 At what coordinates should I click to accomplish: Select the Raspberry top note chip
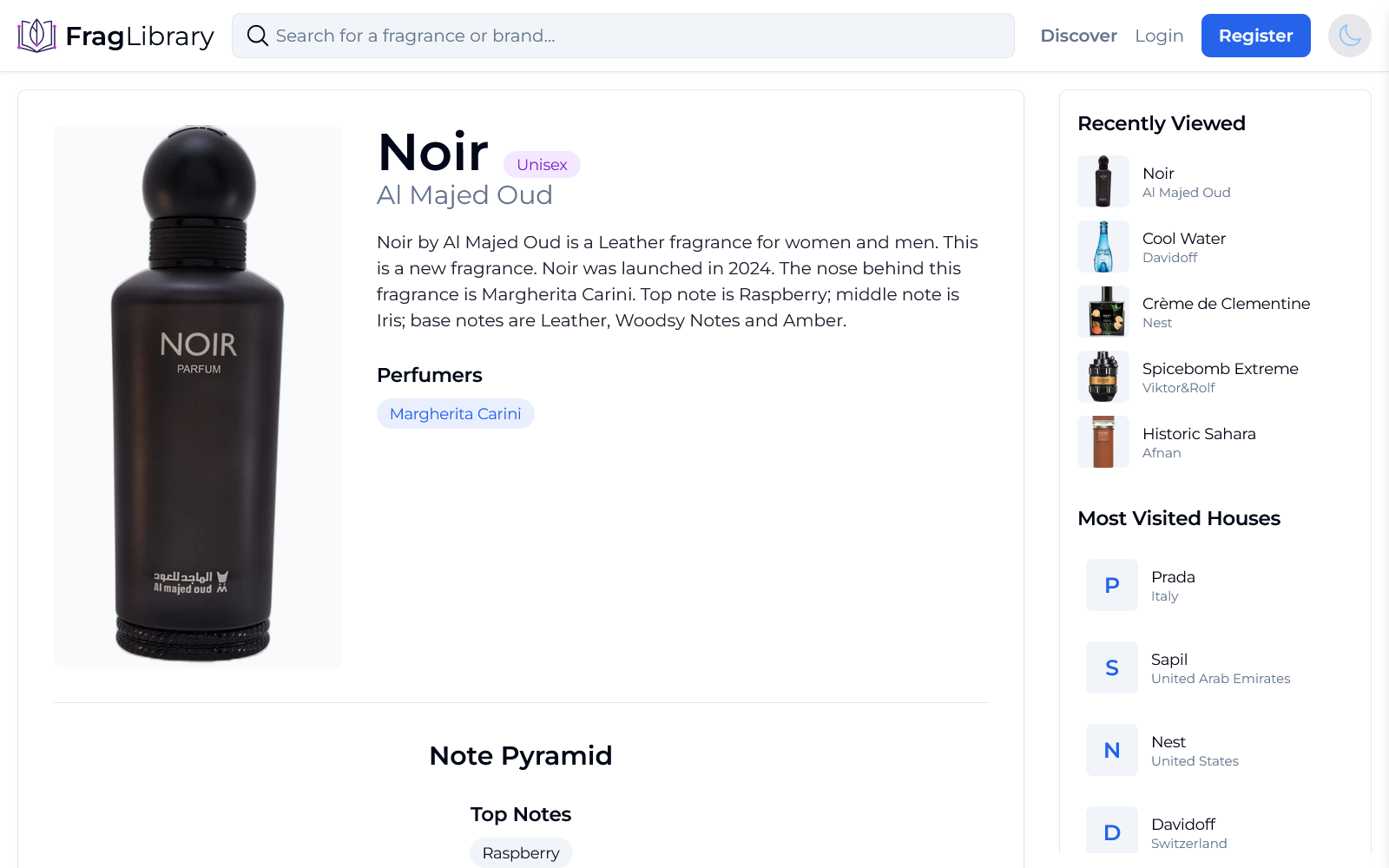coord(521,852)
